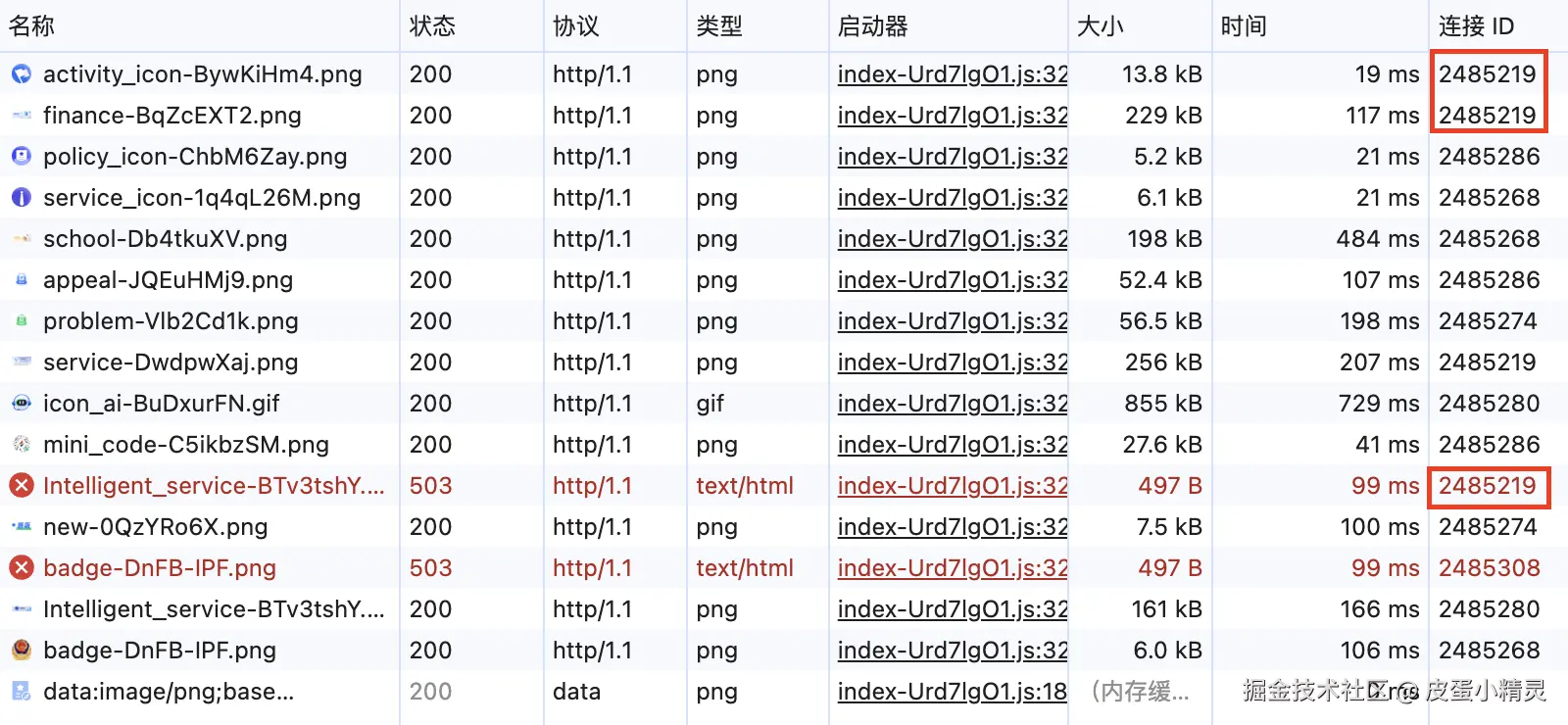Select the failed red Intelligent_service-BTv3tshY request
The width and height of the screenshot is (1568, 725).
click(x=214, y=486)
